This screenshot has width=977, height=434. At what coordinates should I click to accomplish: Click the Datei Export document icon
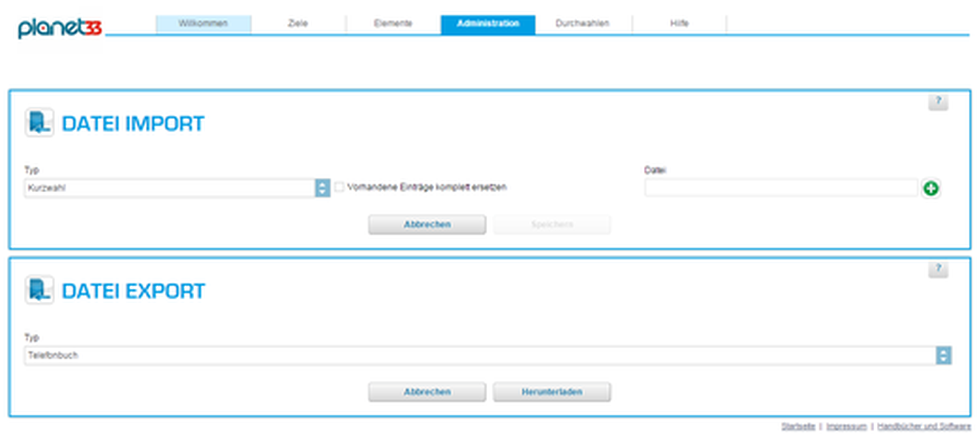40,290
